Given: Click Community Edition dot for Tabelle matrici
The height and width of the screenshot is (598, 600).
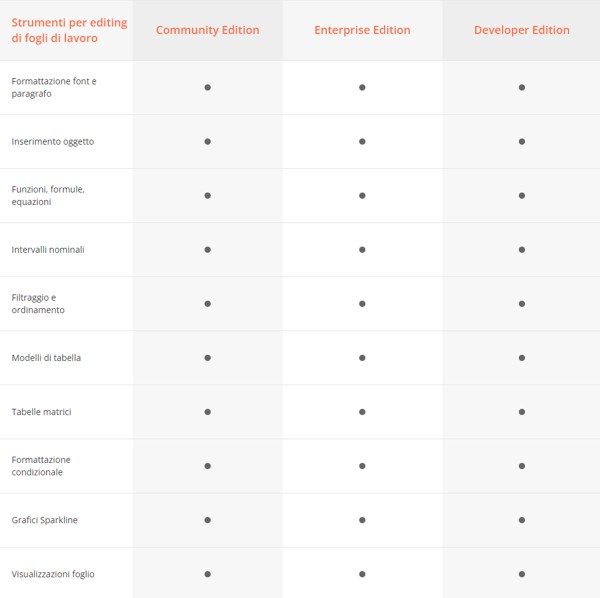Looking at the screenshot, I should click(207, 411).
